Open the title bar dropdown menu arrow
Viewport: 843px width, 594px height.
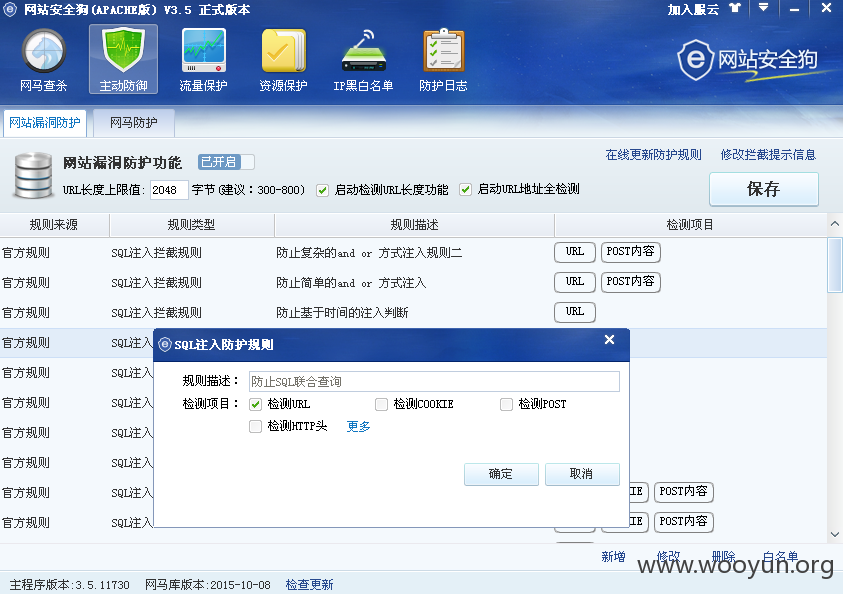coord(763,8)
